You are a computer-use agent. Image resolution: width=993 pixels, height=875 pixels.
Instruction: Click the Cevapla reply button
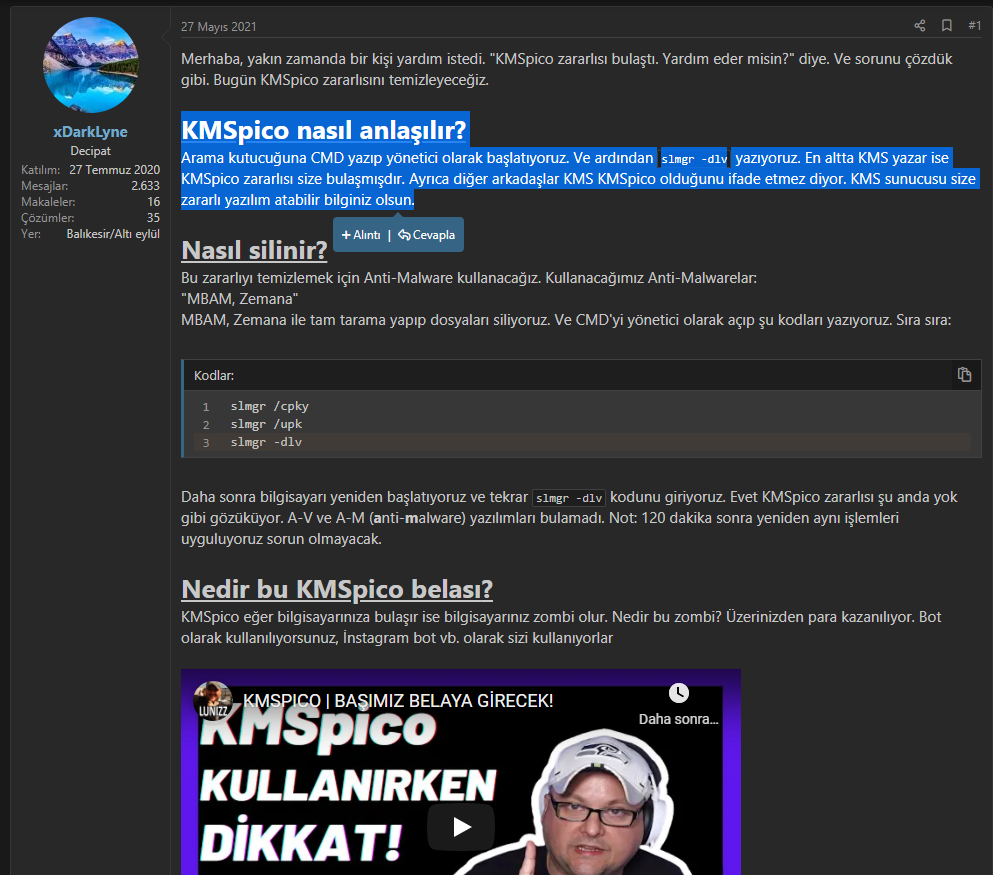pos(426,235)
